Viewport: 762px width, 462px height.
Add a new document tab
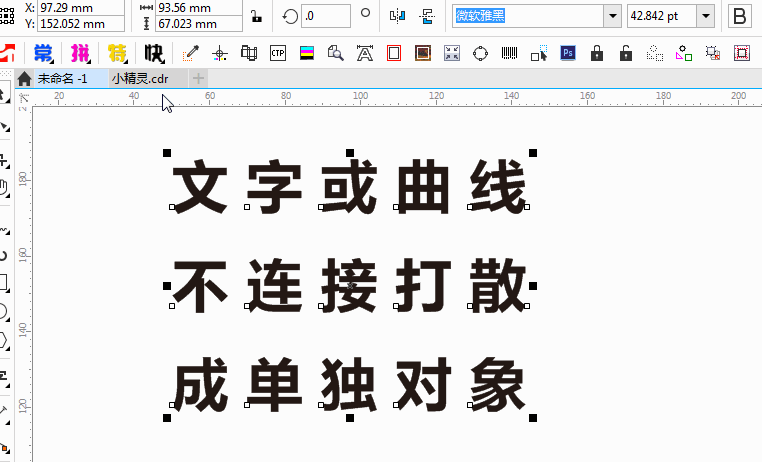pos(198,78)
